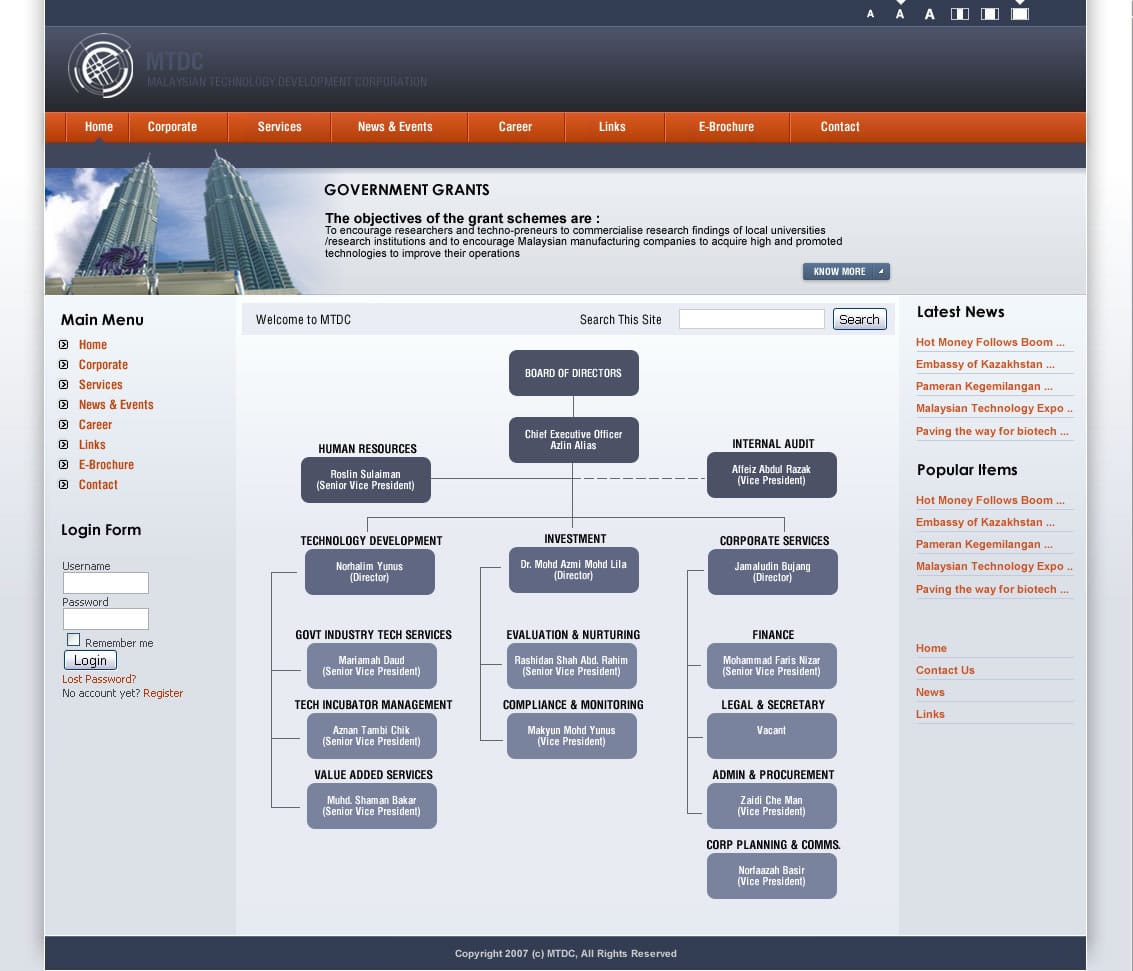Open Corporate in the Main Menu sidebar
Viewport: 1133px width, 971px height.
(103, 365)
